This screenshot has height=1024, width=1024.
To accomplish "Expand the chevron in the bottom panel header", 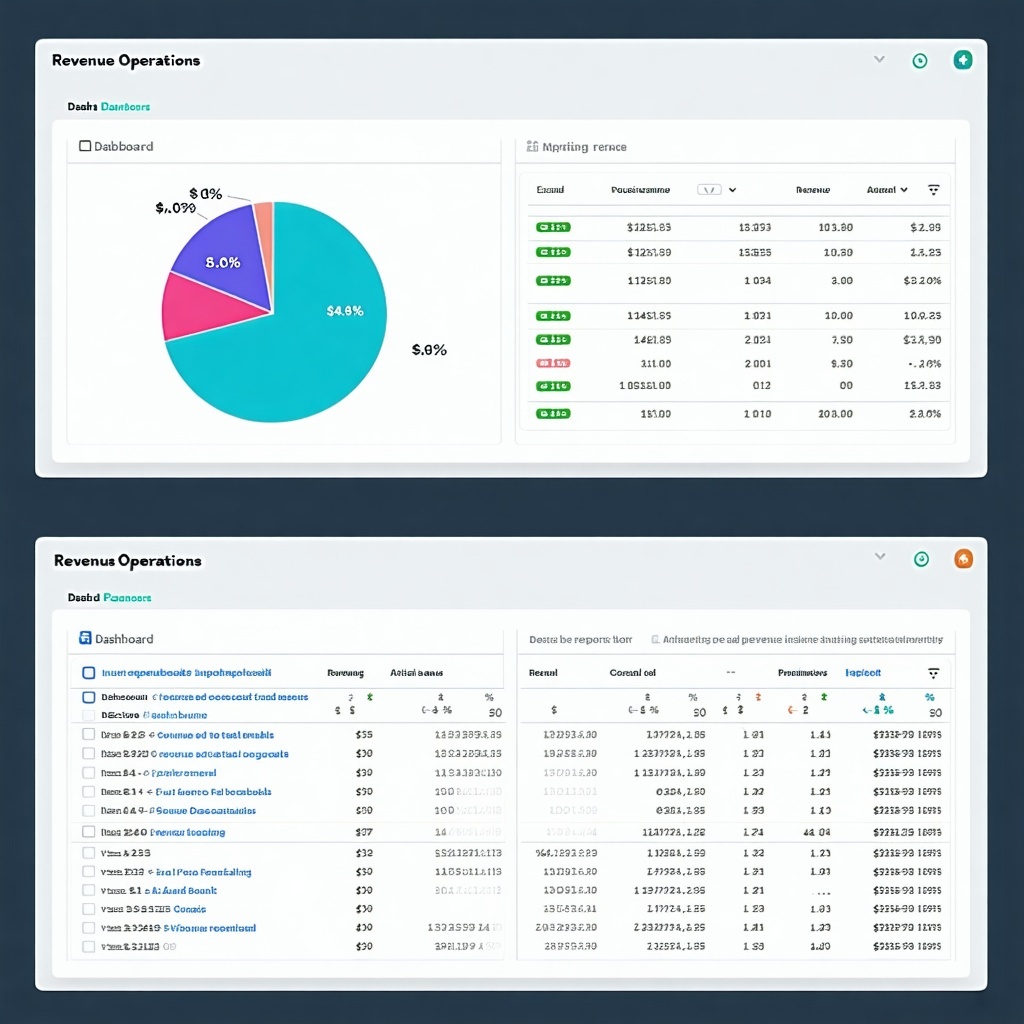I will click(880, 556).
